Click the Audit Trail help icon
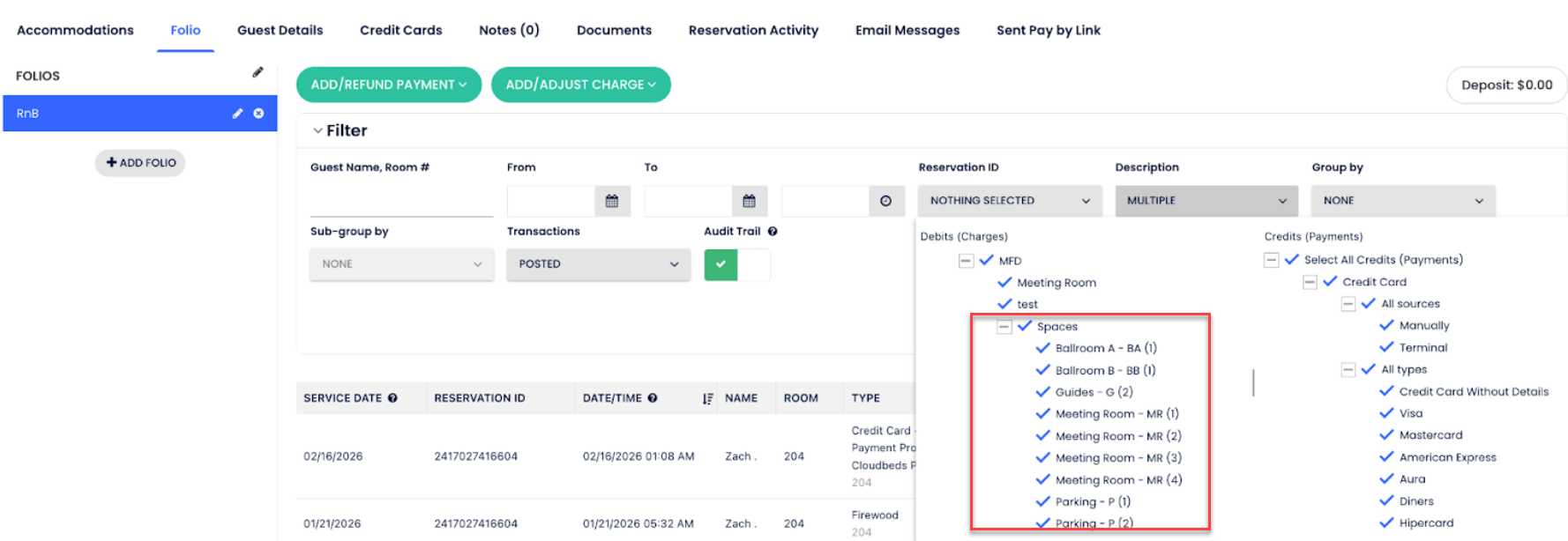1568x541 pixels. tap(773, 232)
